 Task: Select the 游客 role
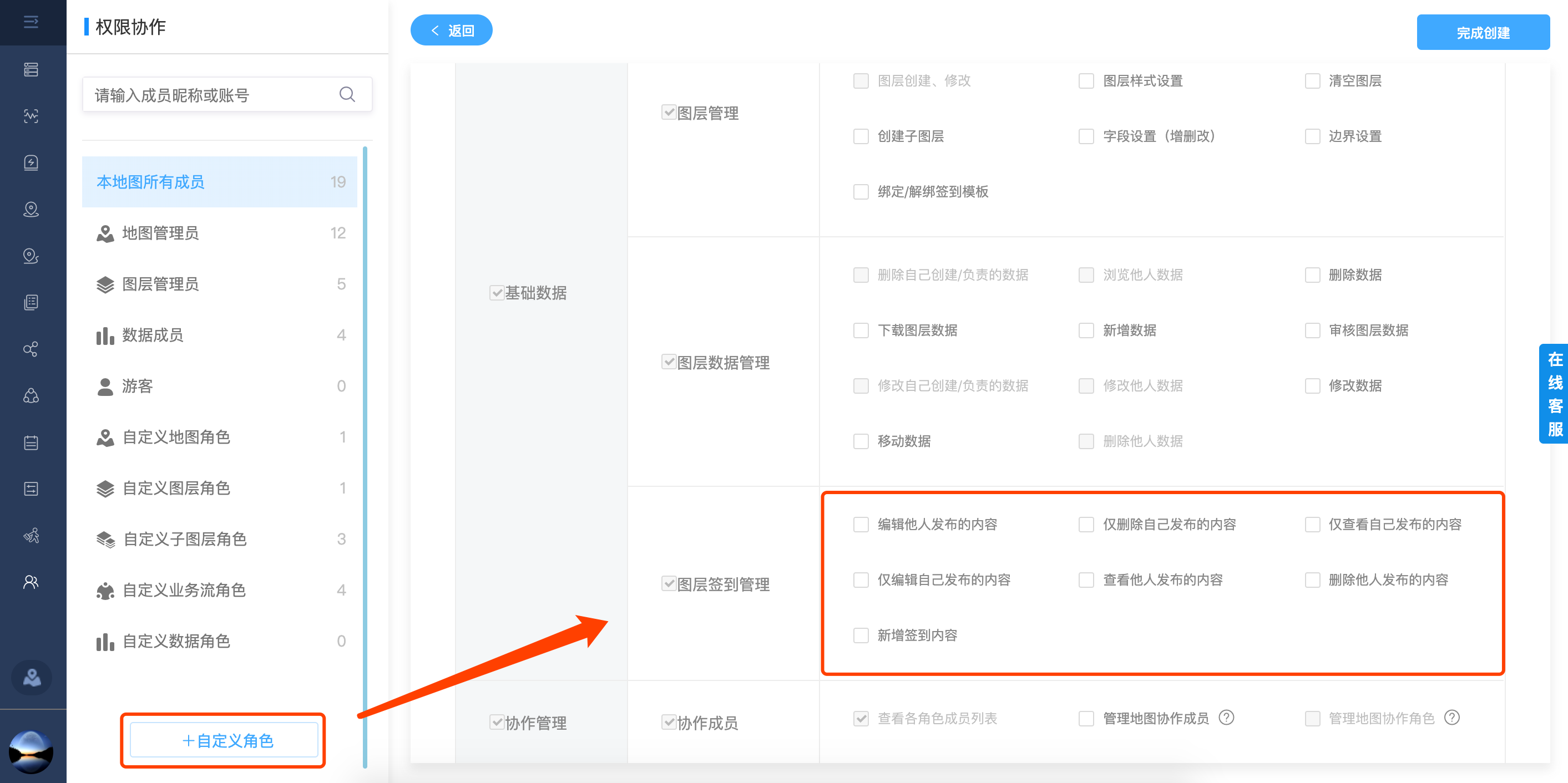pyautogui.click(x=220, y=387)
